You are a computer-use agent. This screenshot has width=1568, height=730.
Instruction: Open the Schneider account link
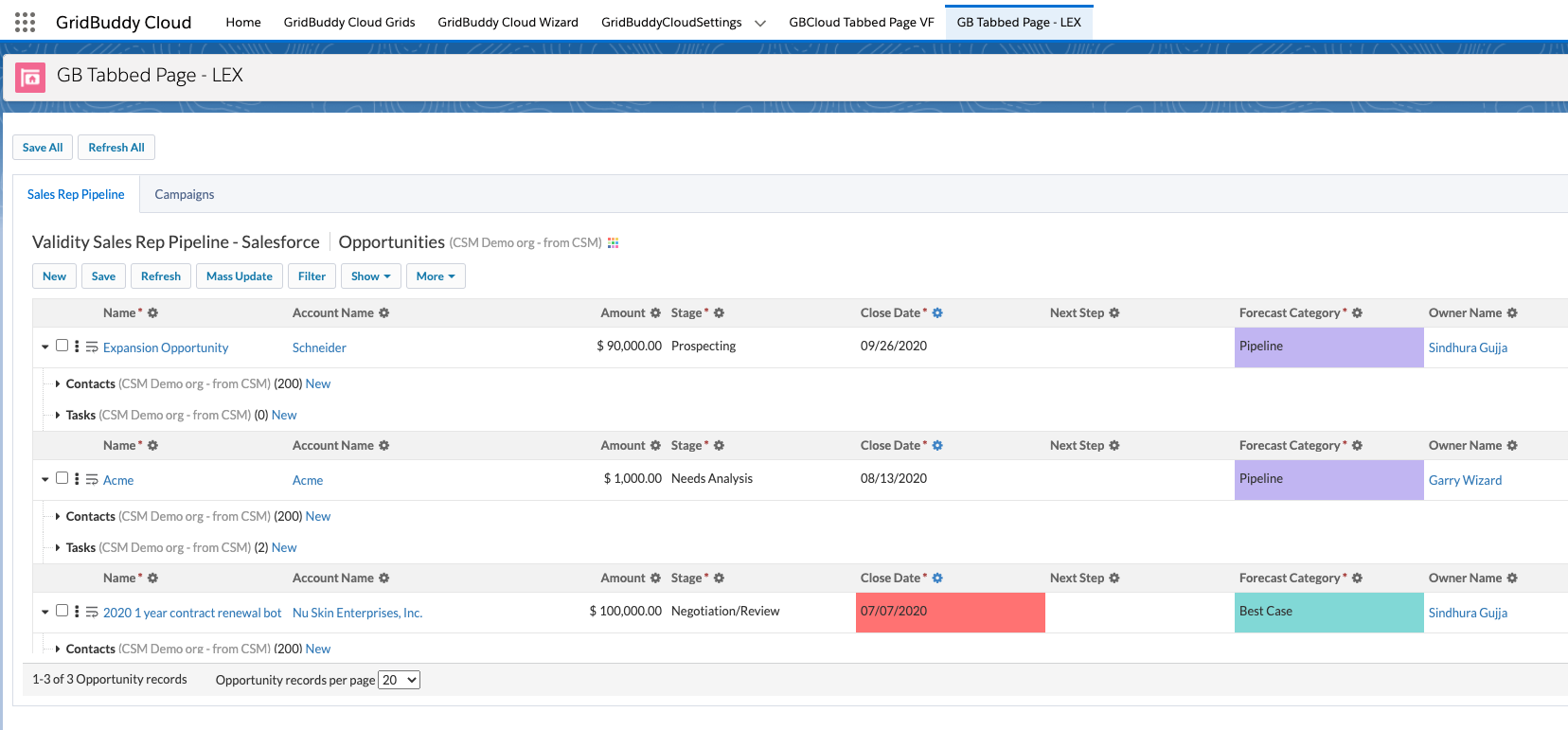tap(319, 347)
